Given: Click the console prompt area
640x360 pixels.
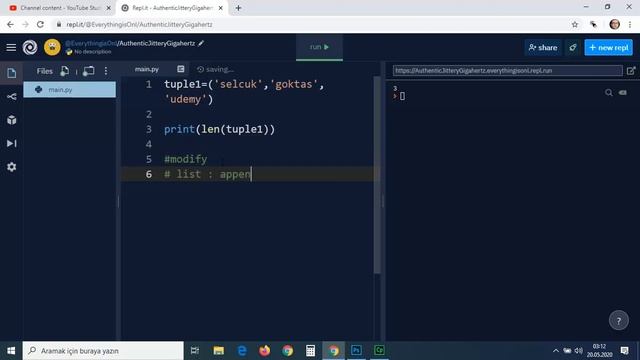Looking at the screenshot, I should click(x=402, y=96).
